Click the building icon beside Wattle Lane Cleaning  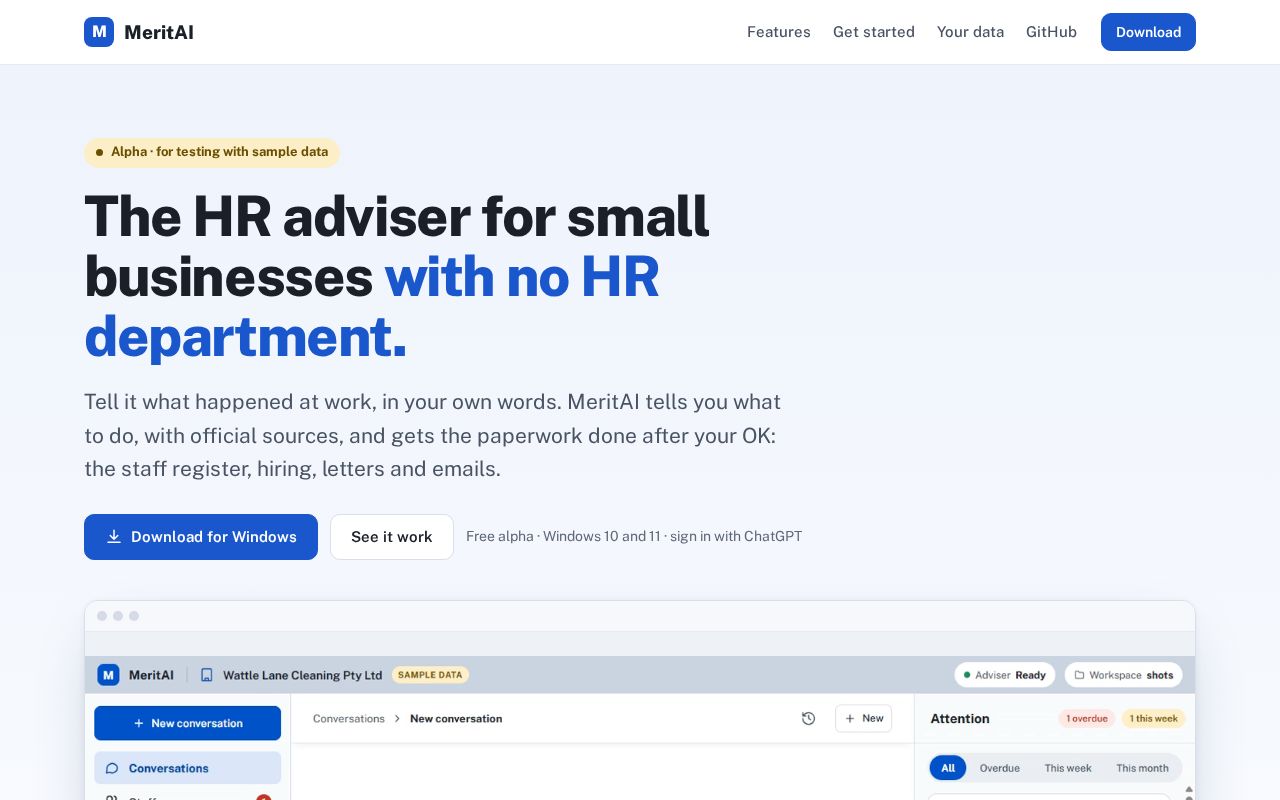207,675
